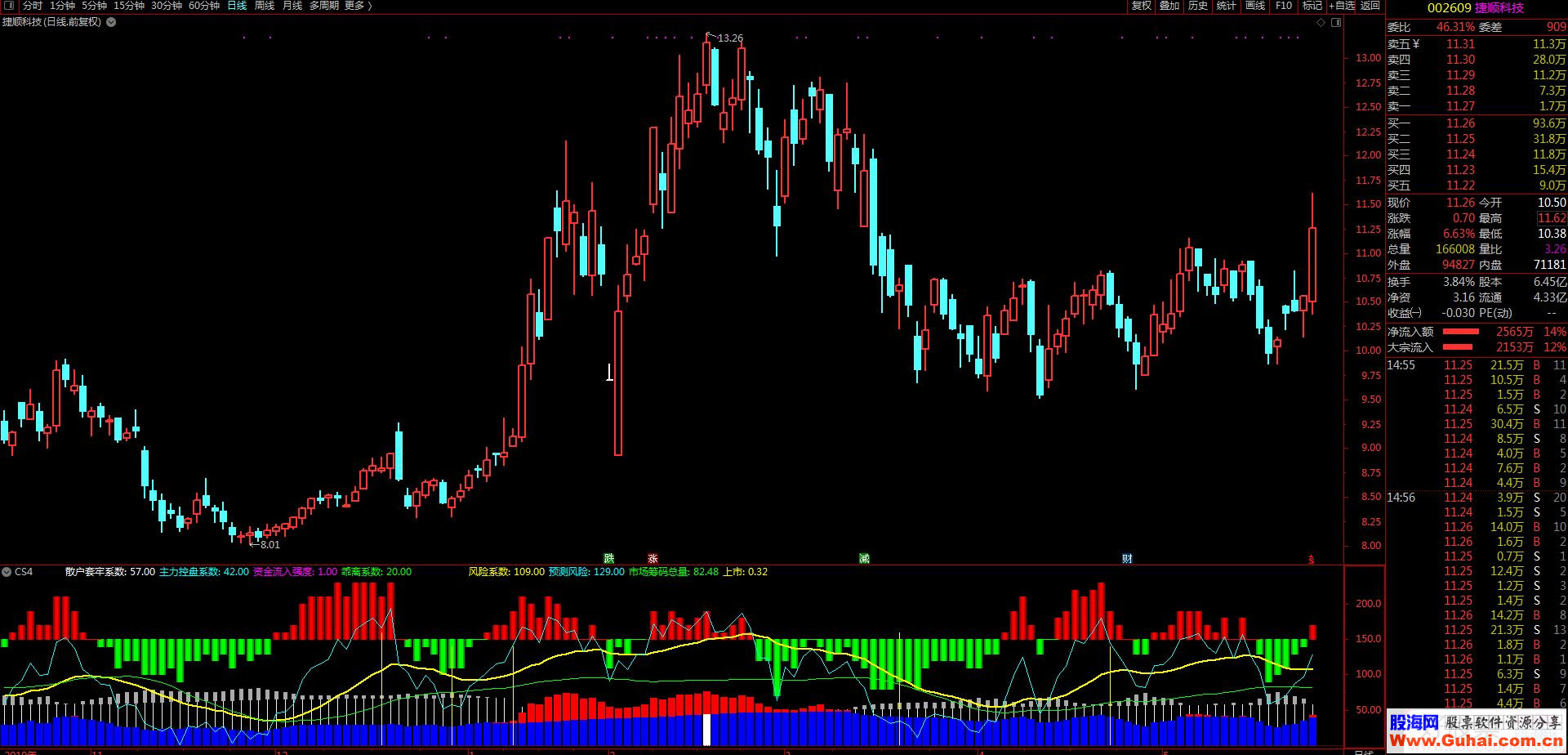Click the 财 event marker
This screenshot has height=755, width=1568.
point(1127,559)
